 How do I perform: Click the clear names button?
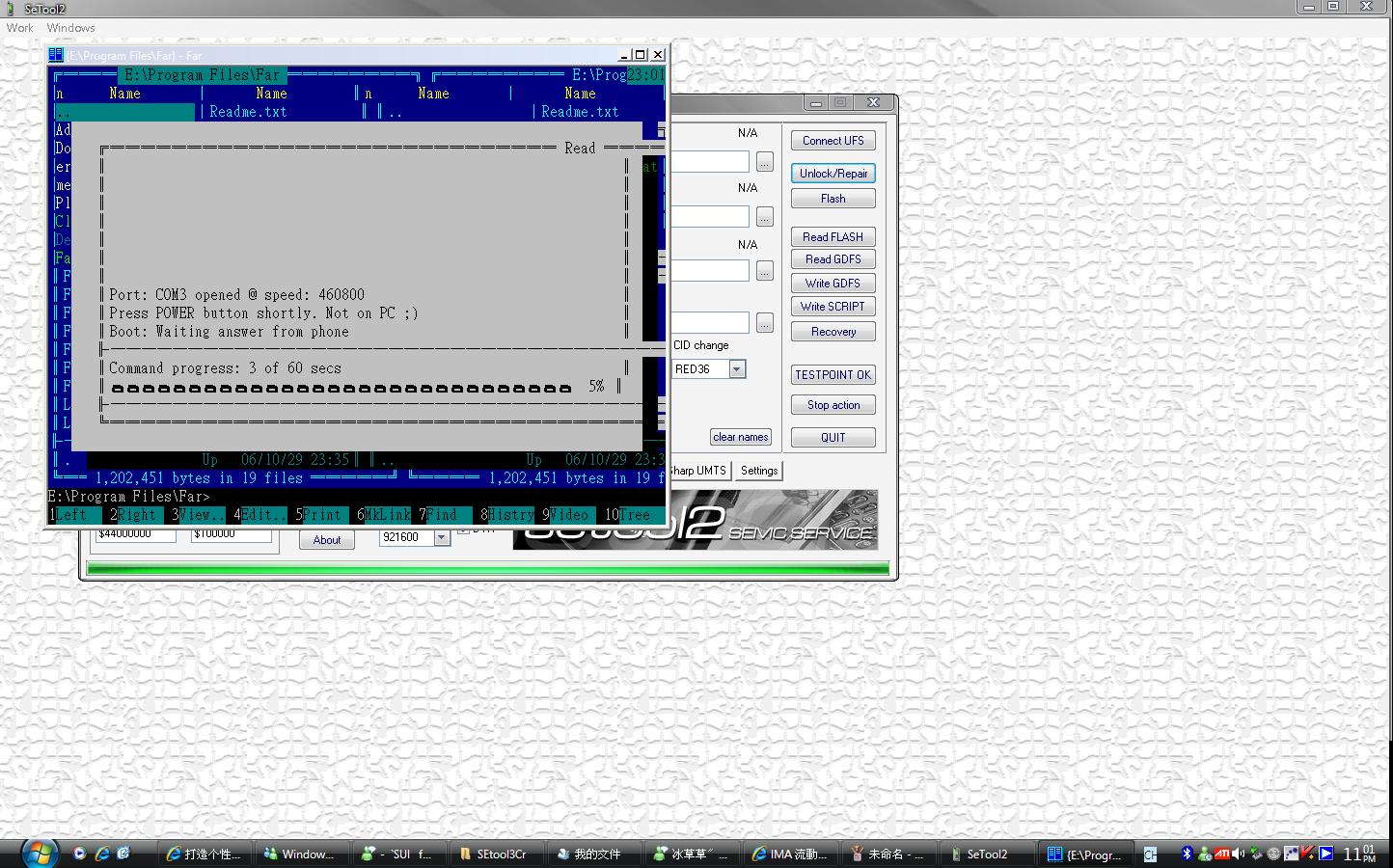[x=740, y=437]
